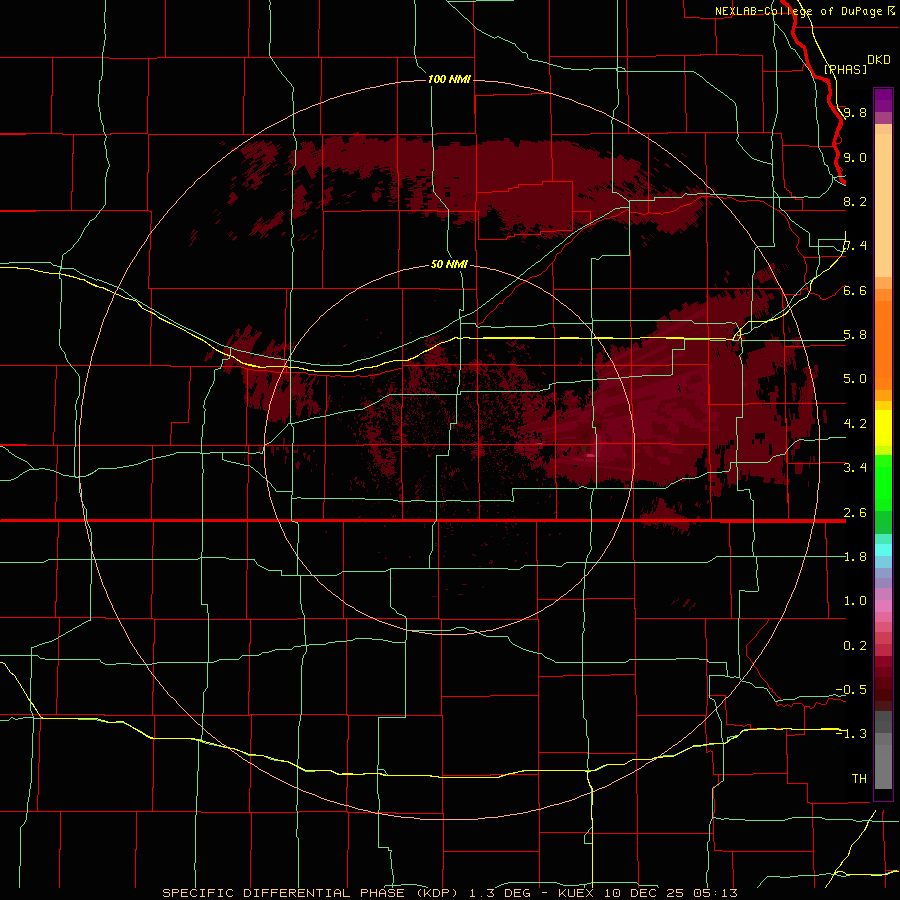
Task: Click the DKD label above color scale
Action: pos(879,60)
